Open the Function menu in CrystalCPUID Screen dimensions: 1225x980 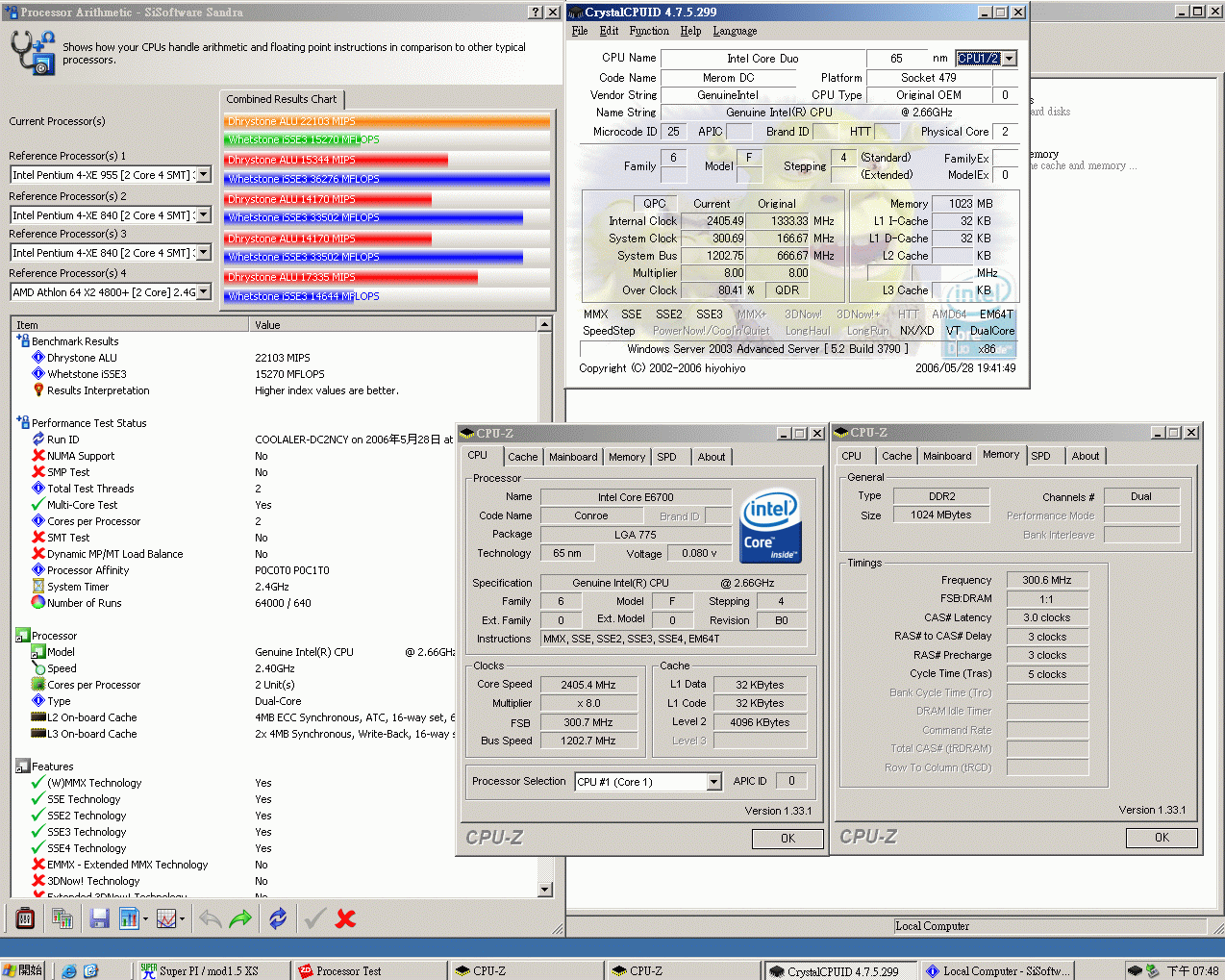[x=649, y=31]
